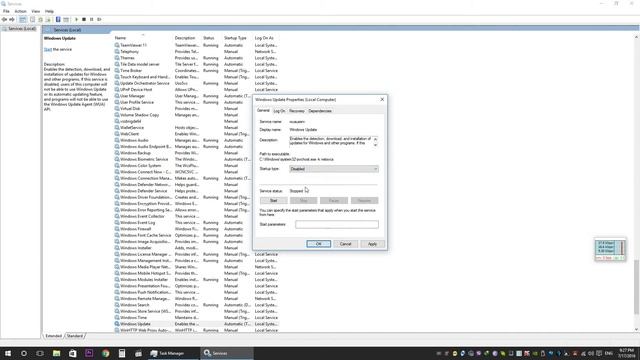Open the Calculator taskbar icon
Viewport: 640px width, 360px height.
pyautogui.click(x=122, y=353)
